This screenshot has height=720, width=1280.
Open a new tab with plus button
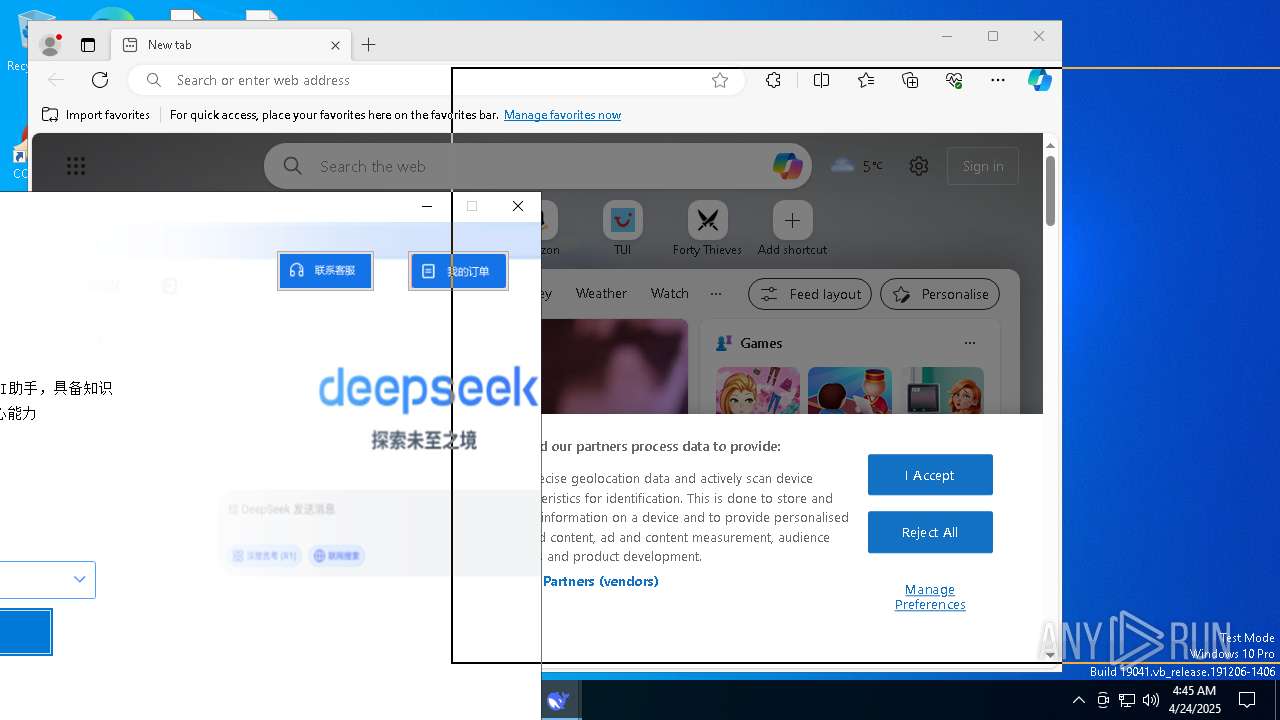(368, 45)
